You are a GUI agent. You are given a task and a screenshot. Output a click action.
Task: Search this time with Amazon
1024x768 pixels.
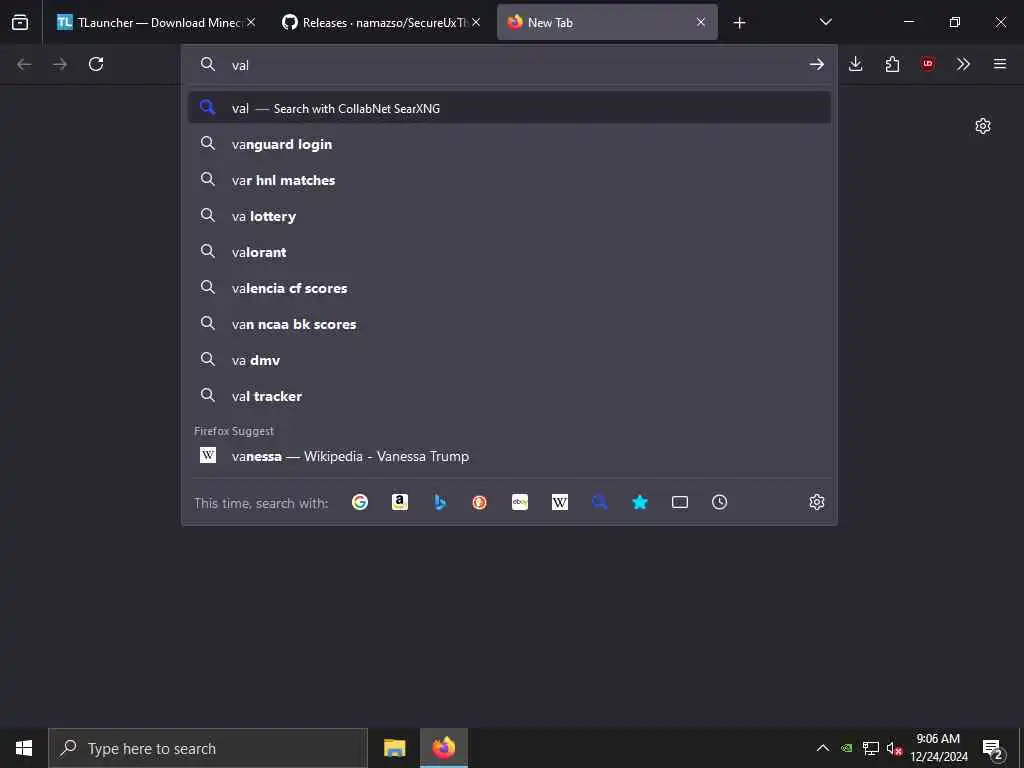(400, 502)
